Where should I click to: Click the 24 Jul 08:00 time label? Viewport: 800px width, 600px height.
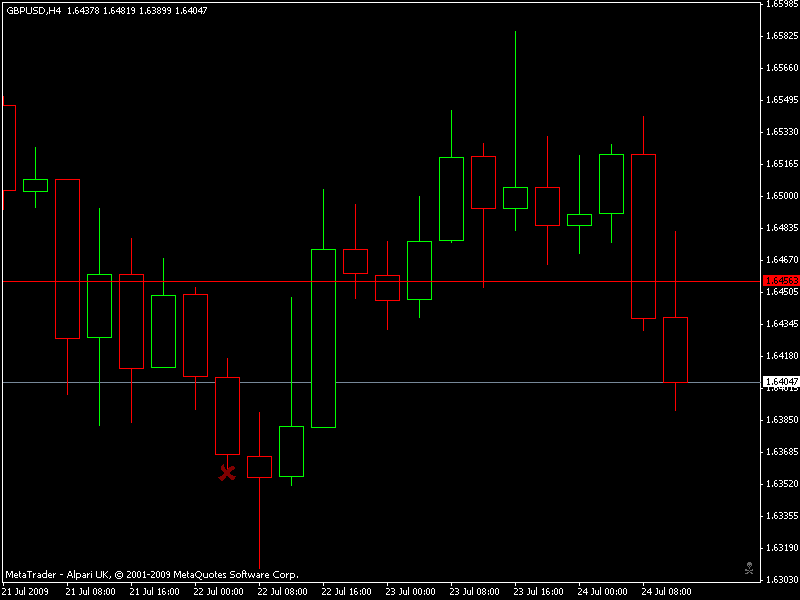pos(666,592)
